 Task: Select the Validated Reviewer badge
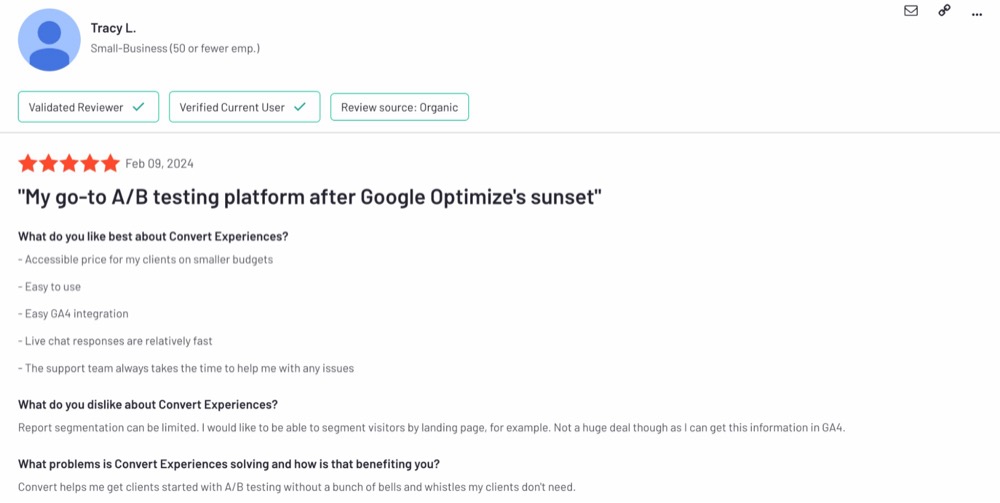point(88,107)
